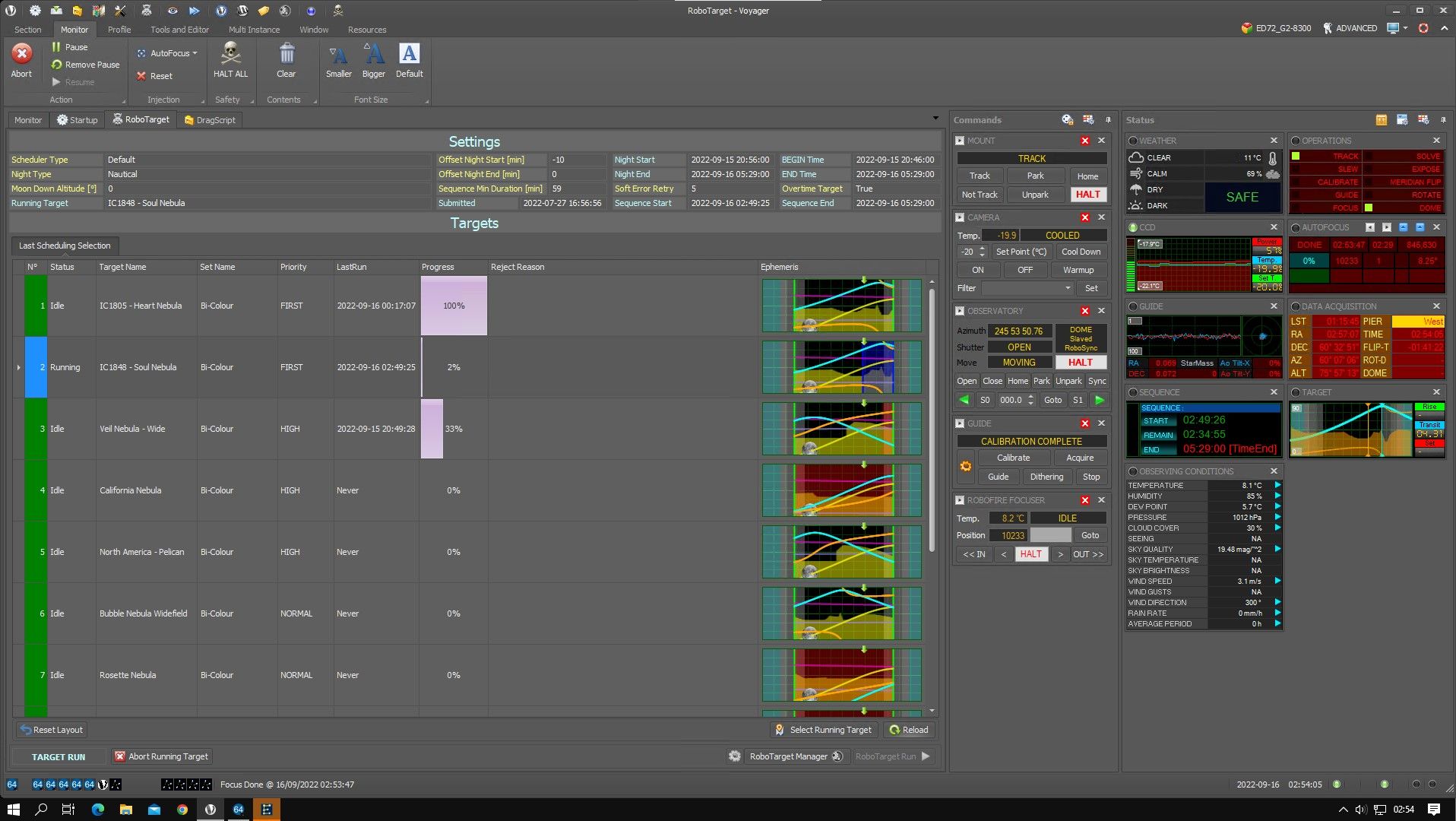
Task: Toggle the Autofocus panel indicator
Action: (x=1296, y=227)
